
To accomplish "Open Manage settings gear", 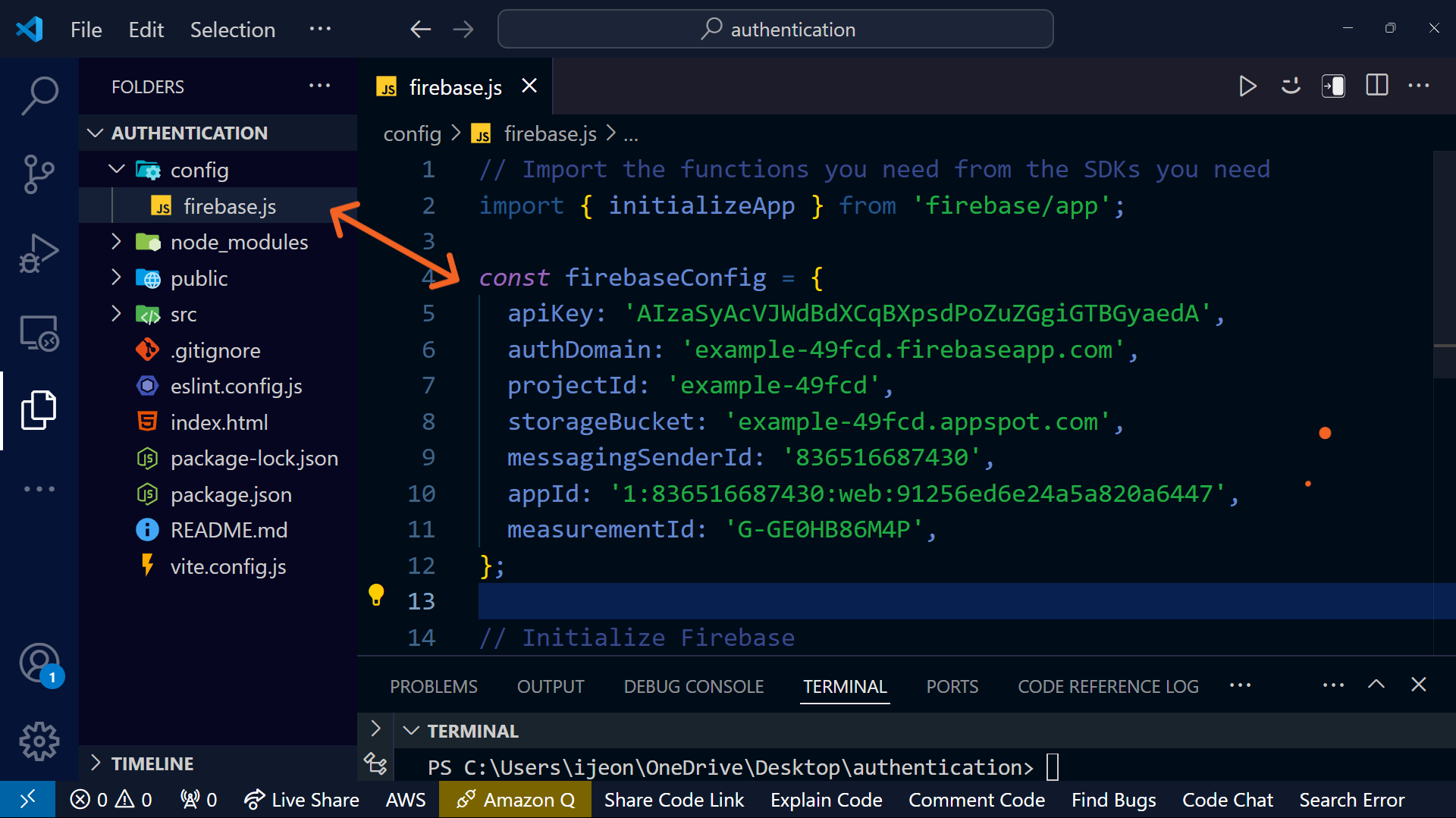I will click(x=39, y=741).
